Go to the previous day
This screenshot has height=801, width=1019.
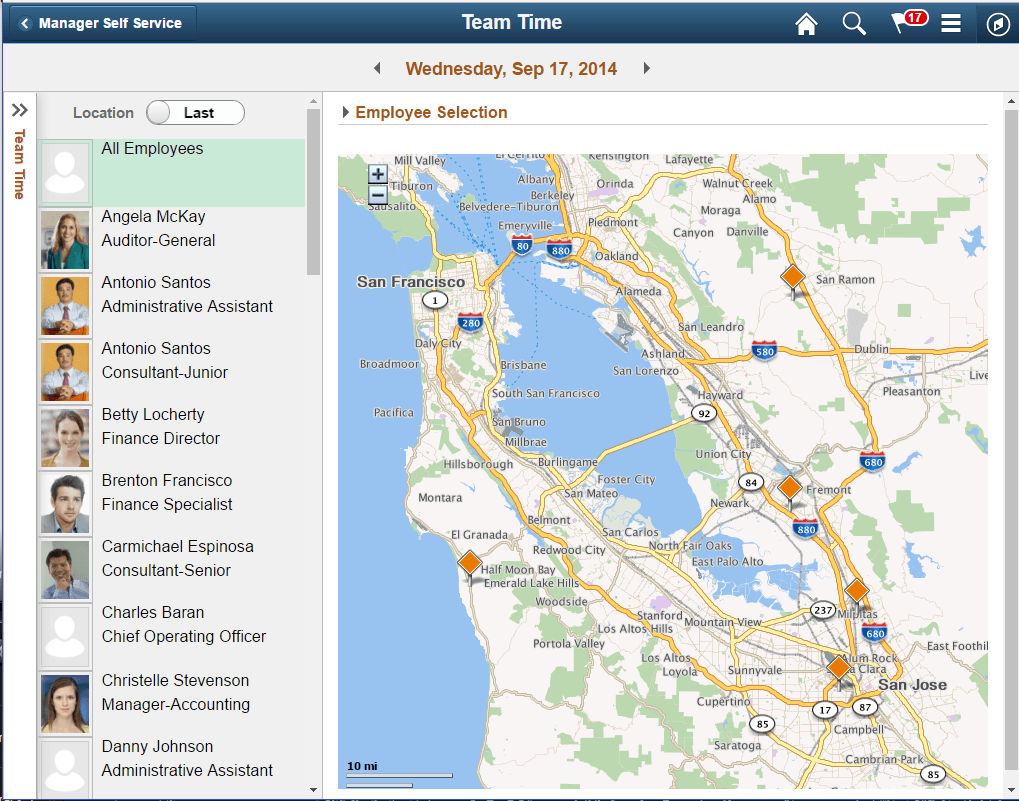point(377,68)
